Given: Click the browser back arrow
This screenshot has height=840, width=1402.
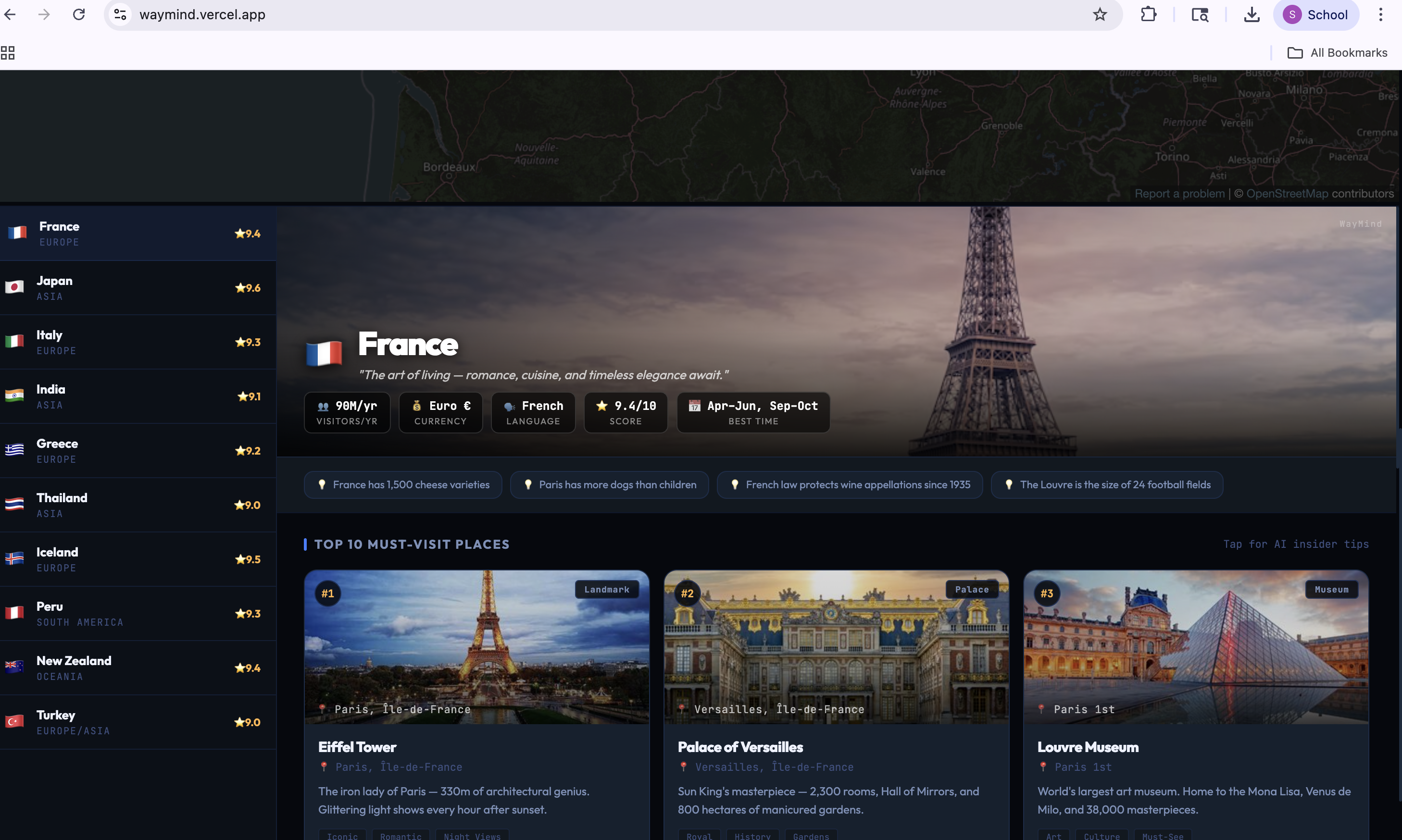Looking at the screenshot, I should (10, 14).
